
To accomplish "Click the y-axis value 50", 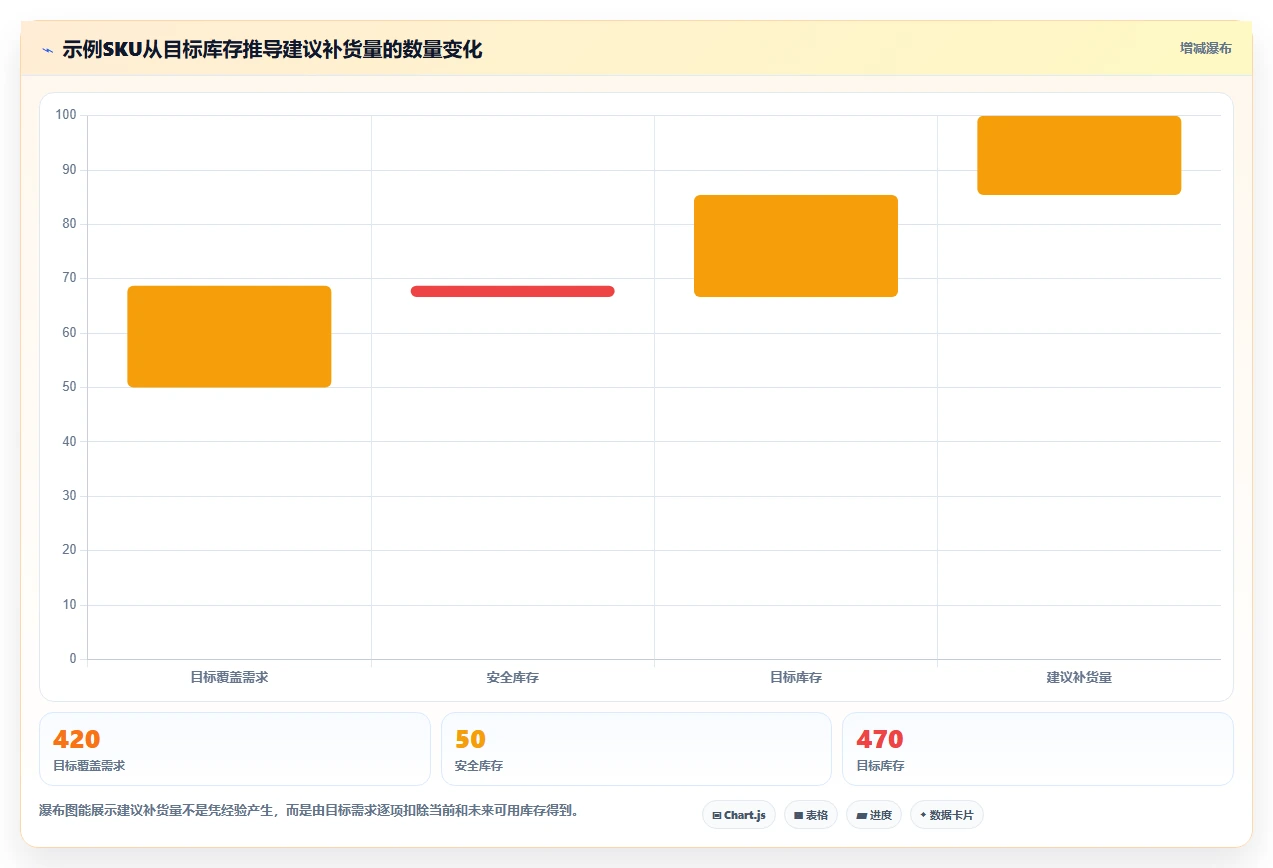I will 69,387.
